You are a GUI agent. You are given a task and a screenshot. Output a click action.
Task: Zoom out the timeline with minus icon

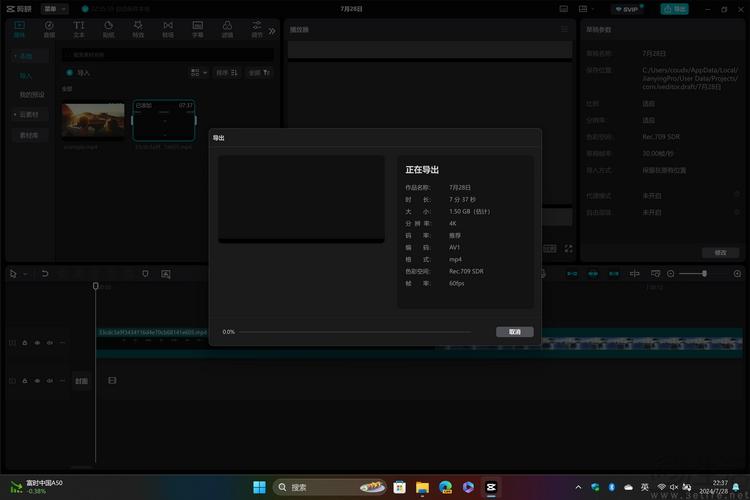(671, 274)
